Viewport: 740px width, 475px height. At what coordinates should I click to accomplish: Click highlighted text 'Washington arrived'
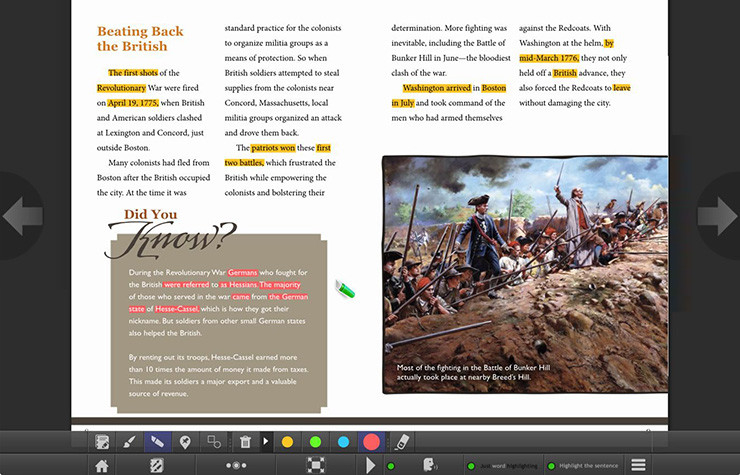tap(437, 88)
